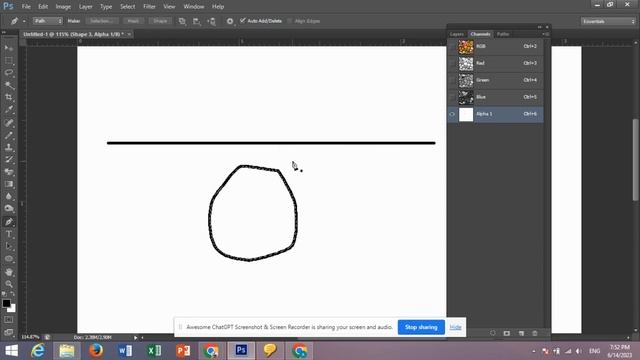Change screen mode icon
This screenshot has height=360, width=640.
tap(9, 332)
